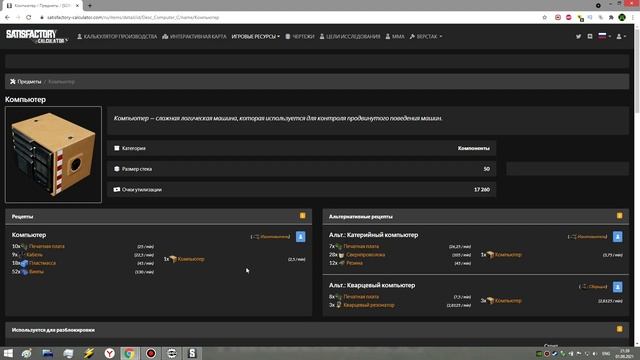This screenshot has width=640, height=360.
Task: Go back with browser back arrow
Action: point(7,18)
